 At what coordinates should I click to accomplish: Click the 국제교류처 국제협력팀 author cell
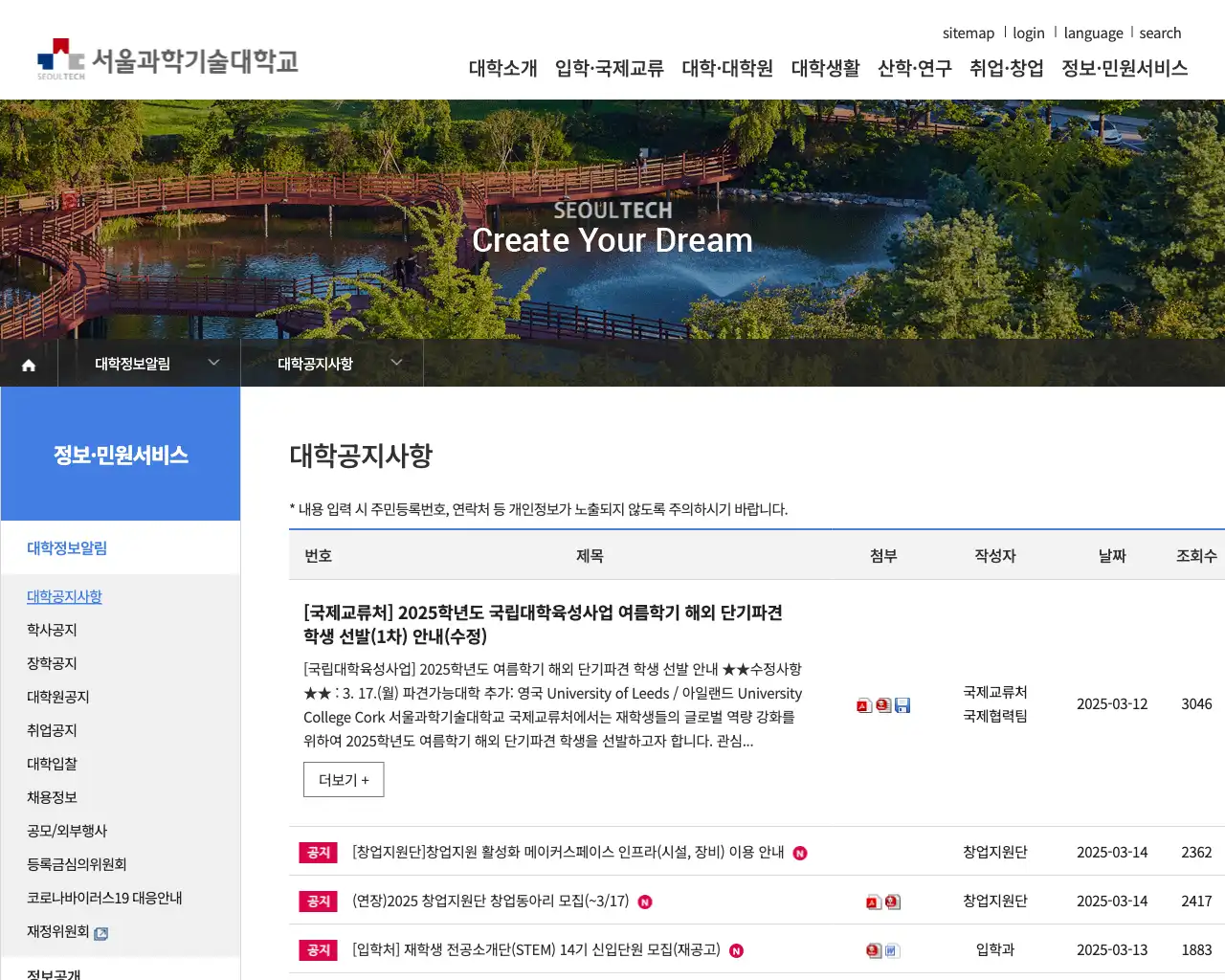[x=995, y=704]
